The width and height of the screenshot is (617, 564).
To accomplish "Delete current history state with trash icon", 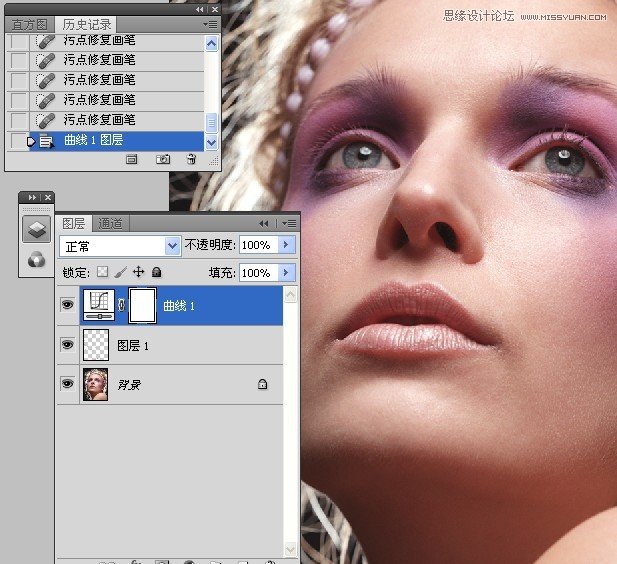I will pyautogui.click(x=191, y=159).
